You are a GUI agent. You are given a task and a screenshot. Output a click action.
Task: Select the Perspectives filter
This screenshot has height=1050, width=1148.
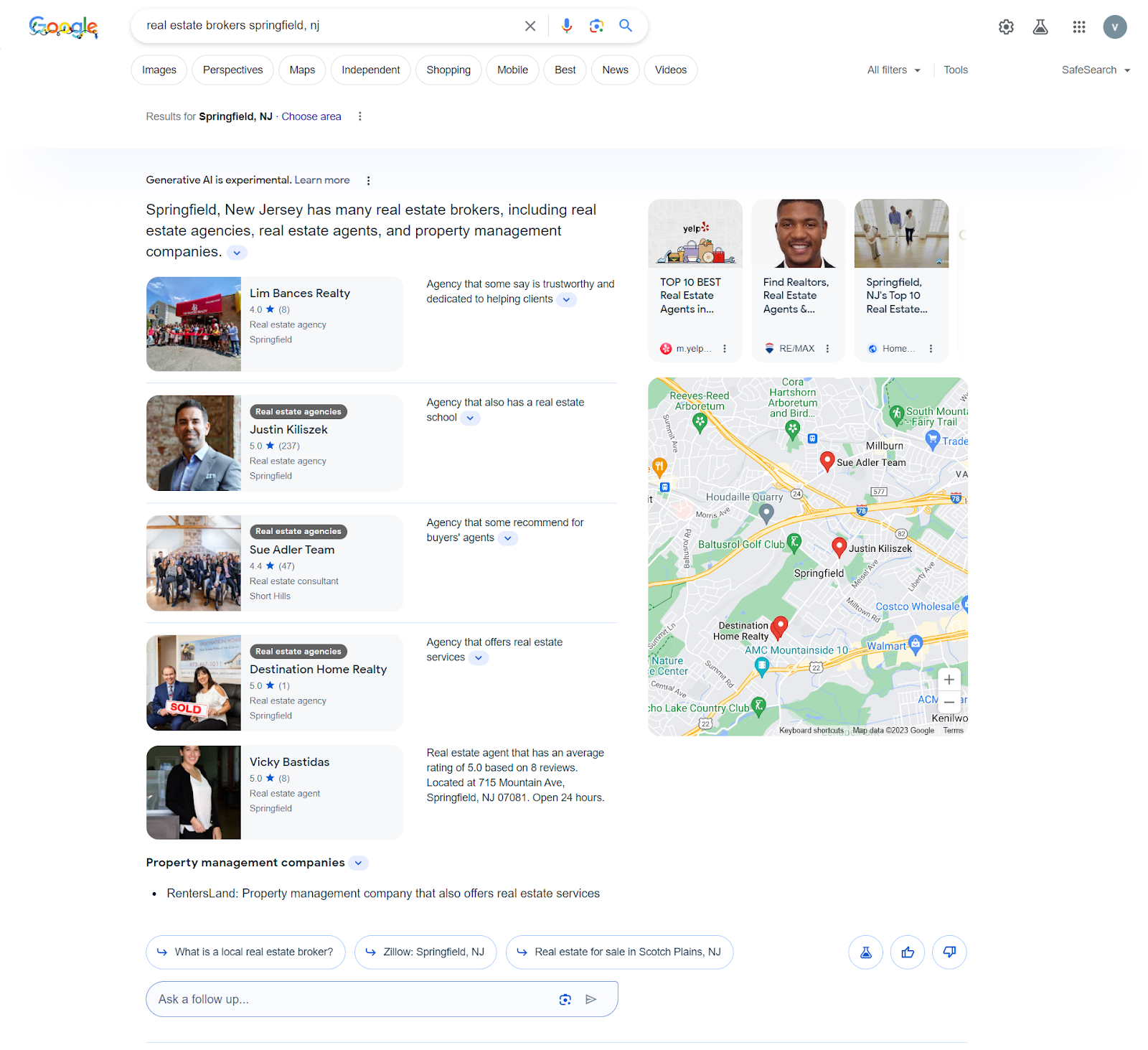pos(233,70)
